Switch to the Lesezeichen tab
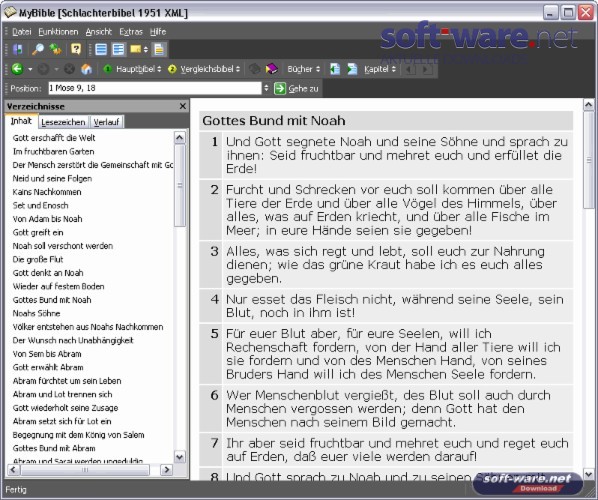This screenshot has height=500, width=598. (63, 122)
